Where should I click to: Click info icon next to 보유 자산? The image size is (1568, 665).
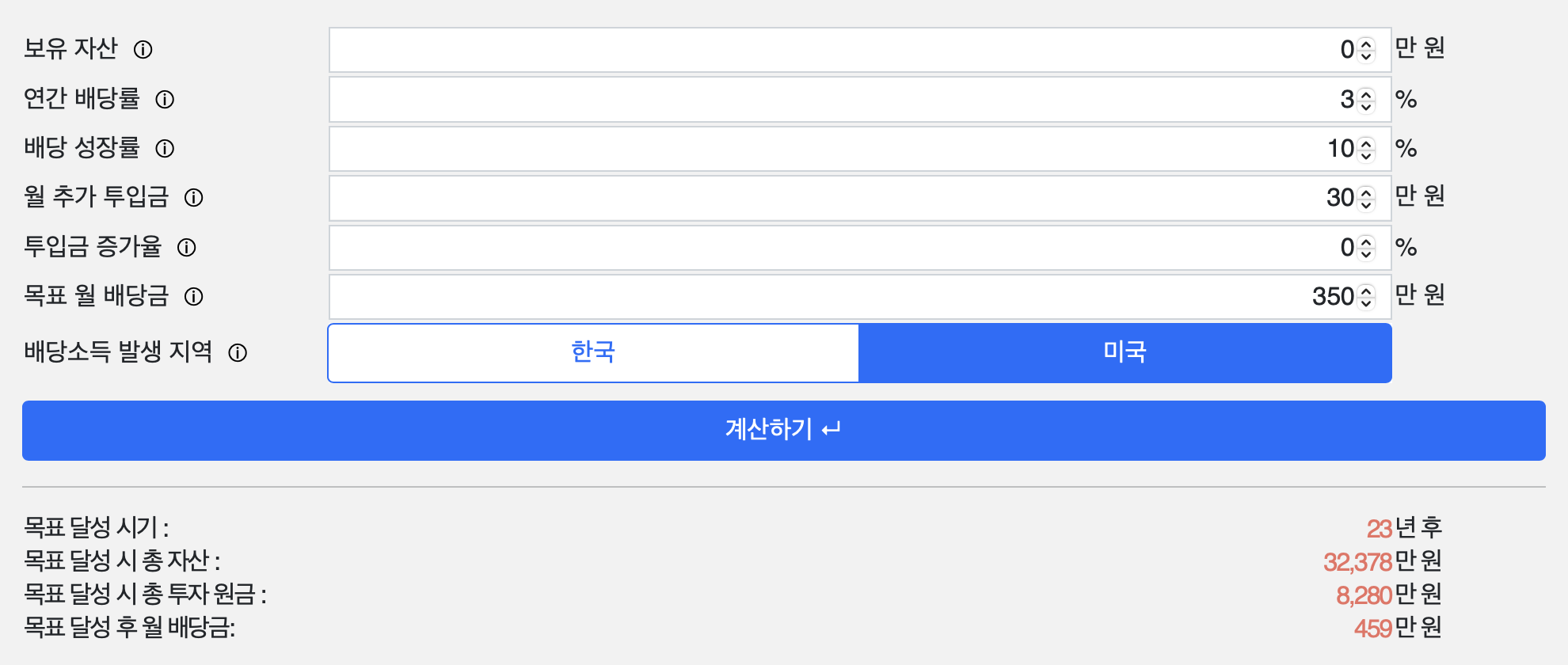[x=143, y=50]
